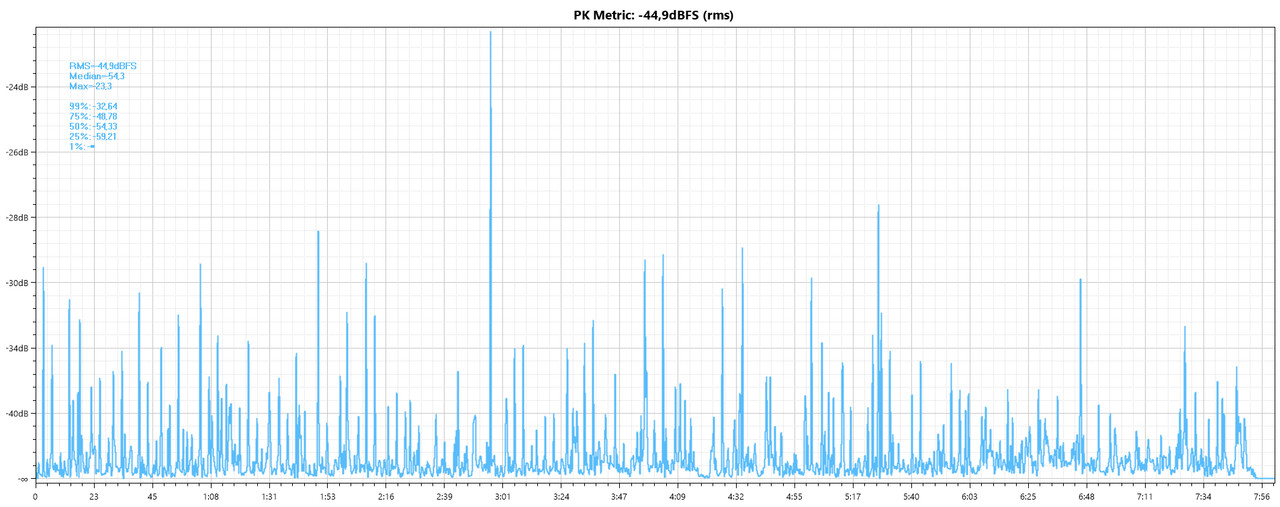
Task: Click the "-26dB" y-axis label
Action: [17, 152]
